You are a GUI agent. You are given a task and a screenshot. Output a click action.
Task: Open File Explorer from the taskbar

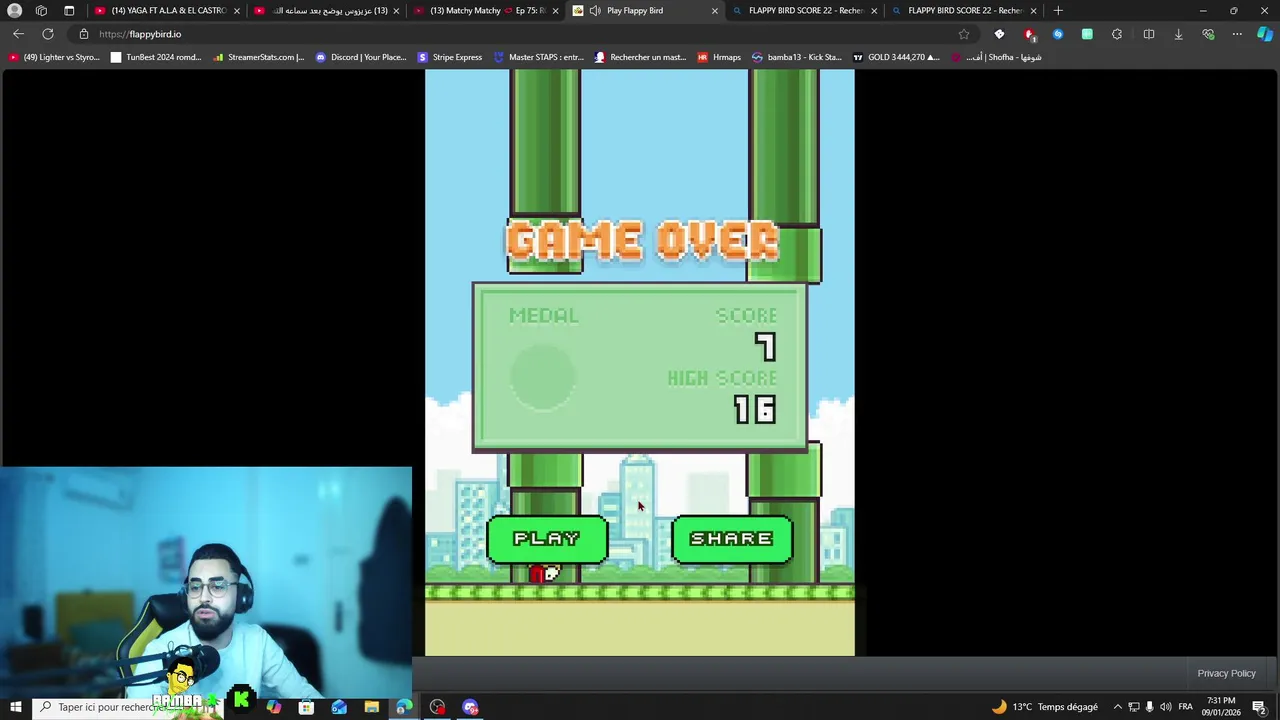(371, 707)
